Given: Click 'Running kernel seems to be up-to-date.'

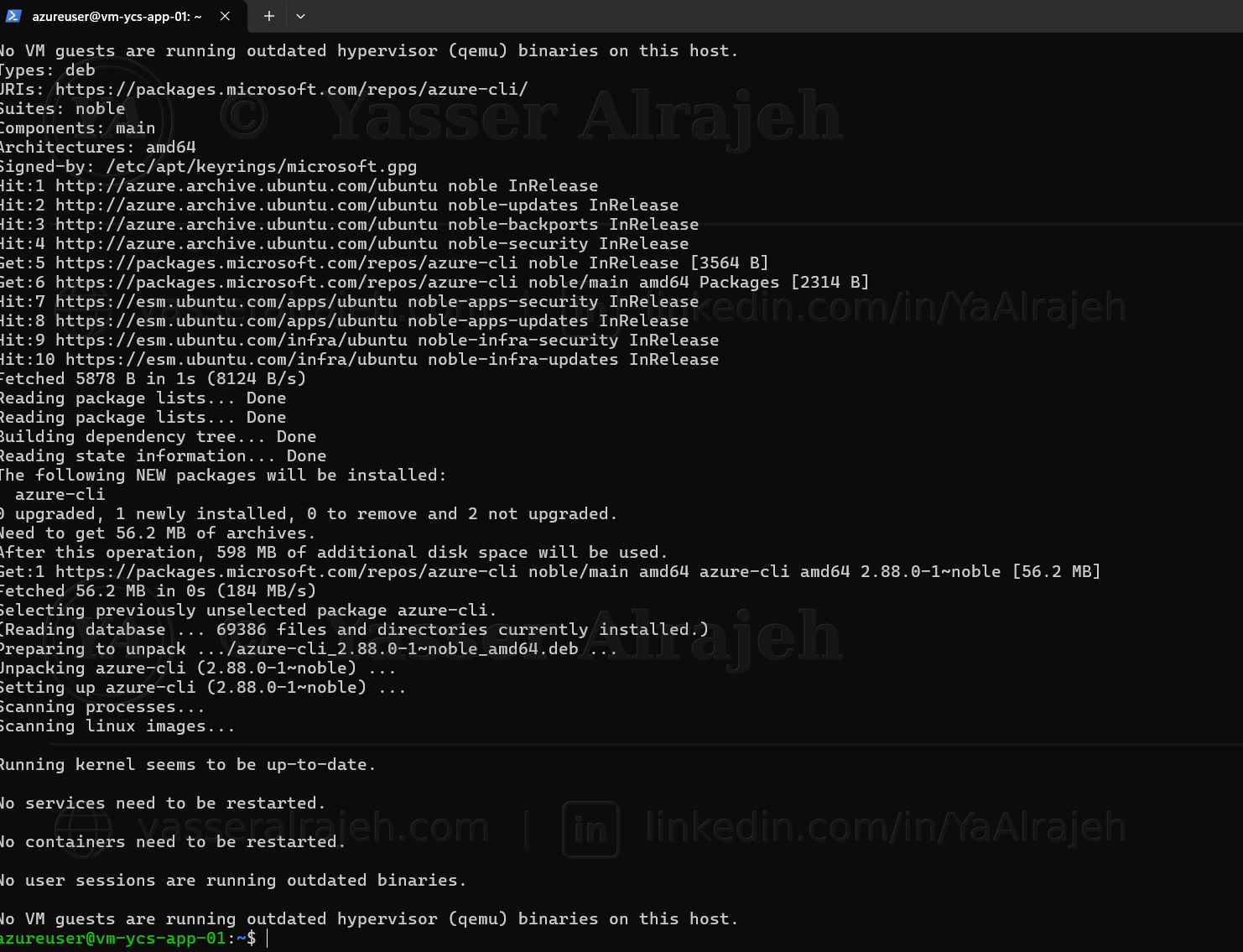Looking at the screenshot, I should [x=189, y=764].
